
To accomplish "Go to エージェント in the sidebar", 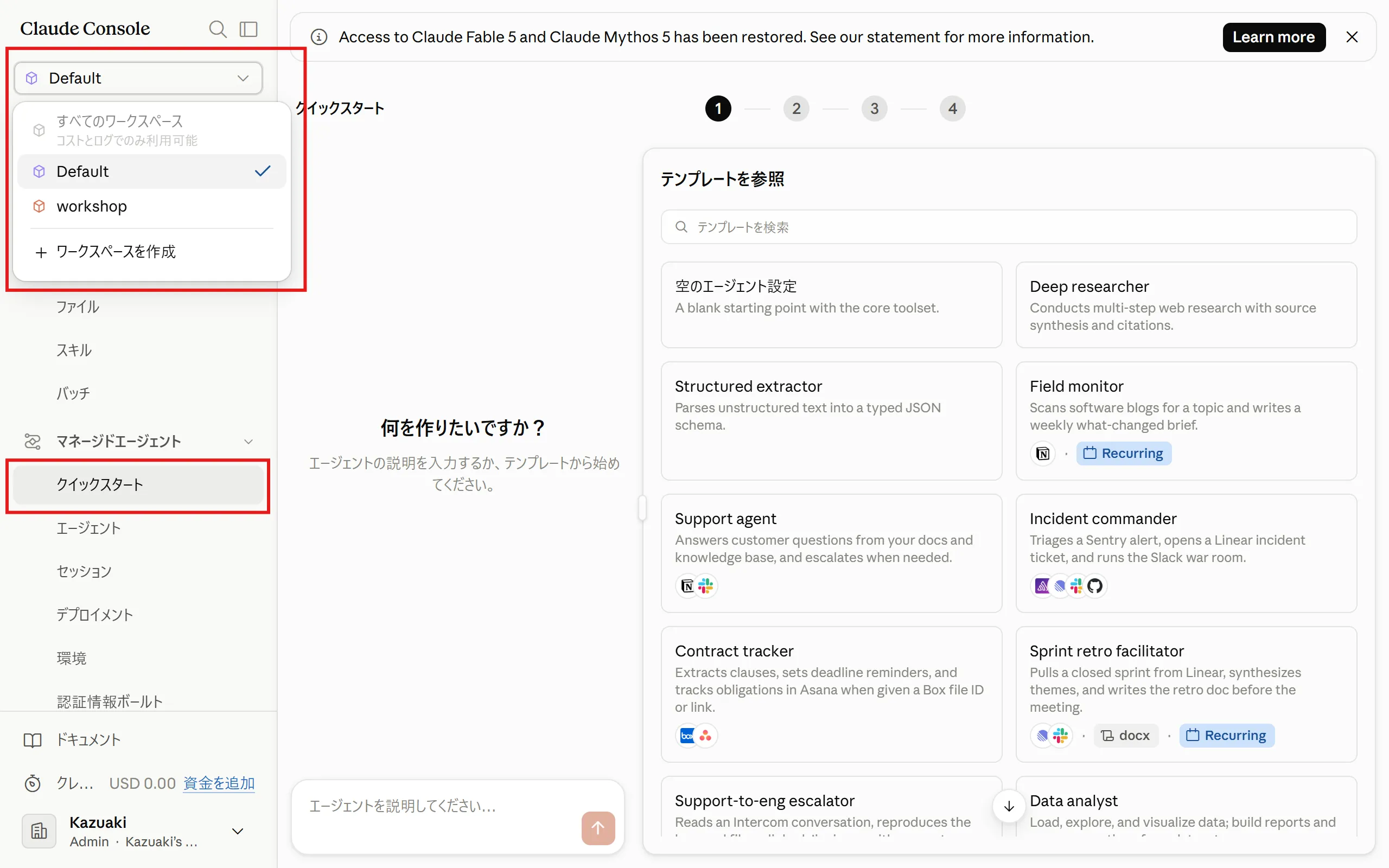I will 88,528.
